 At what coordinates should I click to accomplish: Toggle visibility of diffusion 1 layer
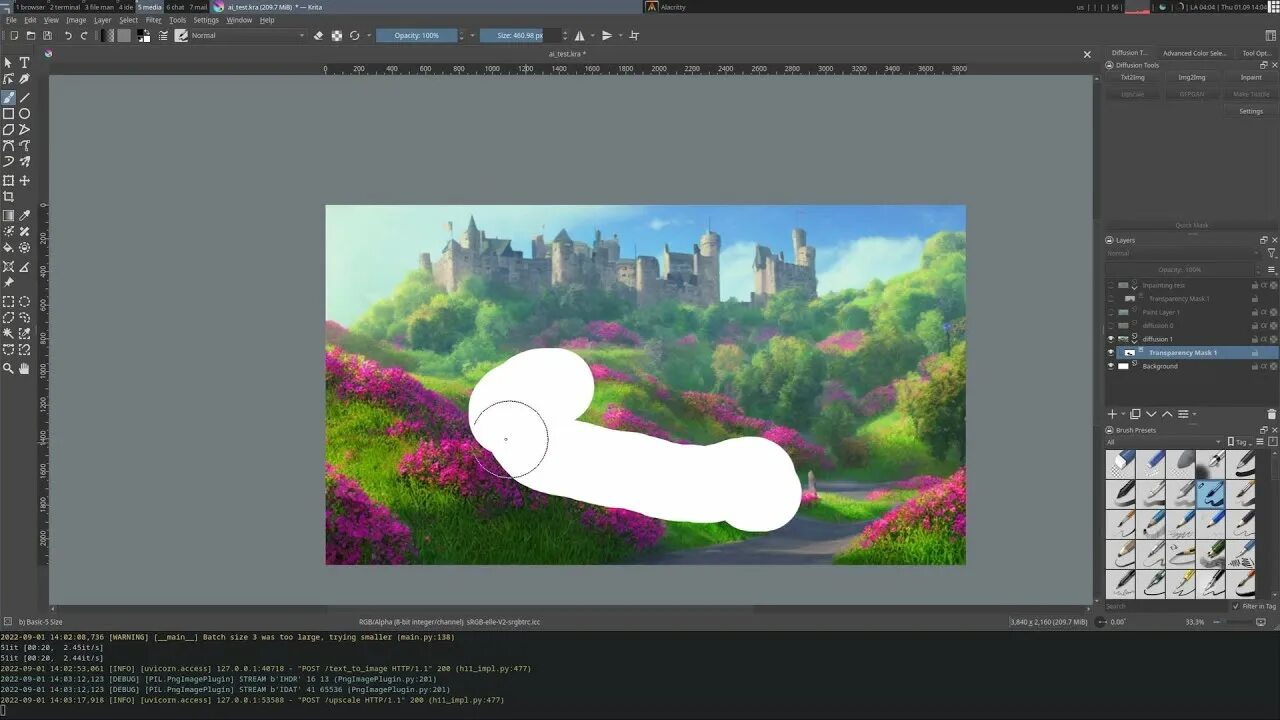1110,339
